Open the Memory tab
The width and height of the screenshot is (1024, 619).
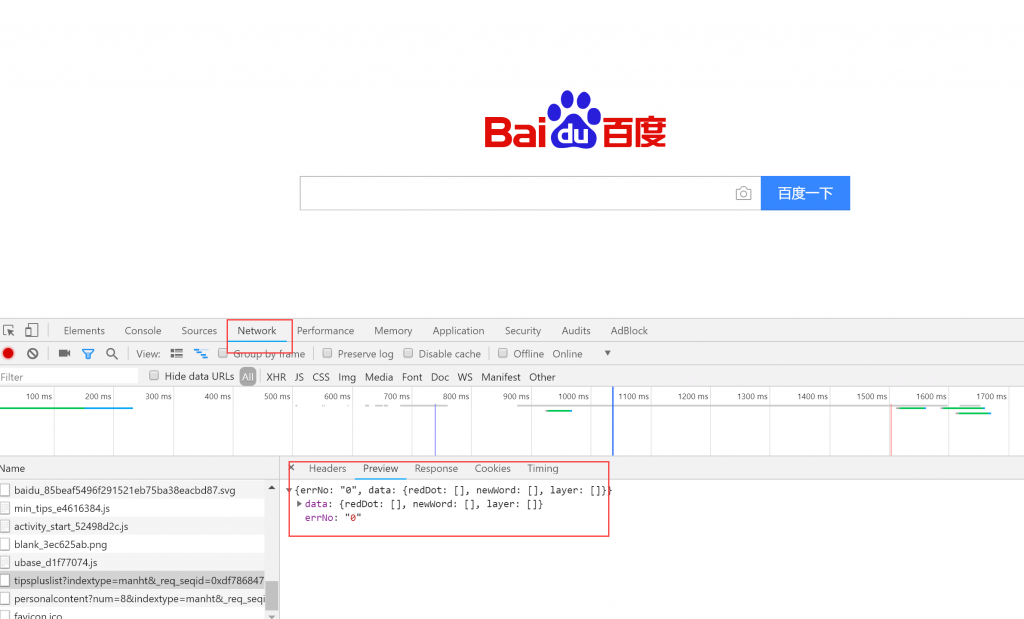[393, 330]
